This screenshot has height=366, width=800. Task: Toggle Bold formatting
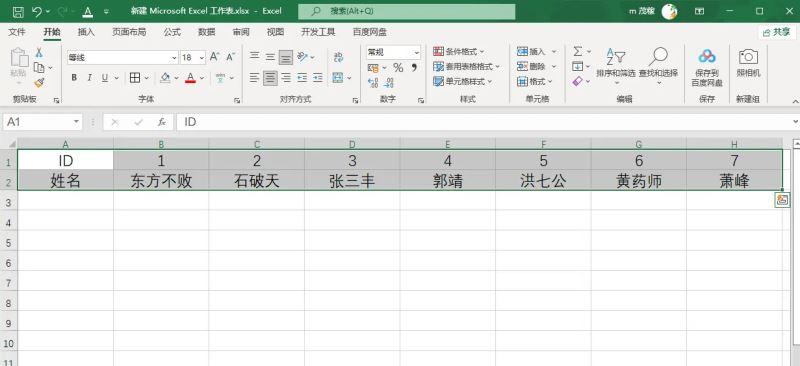[x=74, y=78]
